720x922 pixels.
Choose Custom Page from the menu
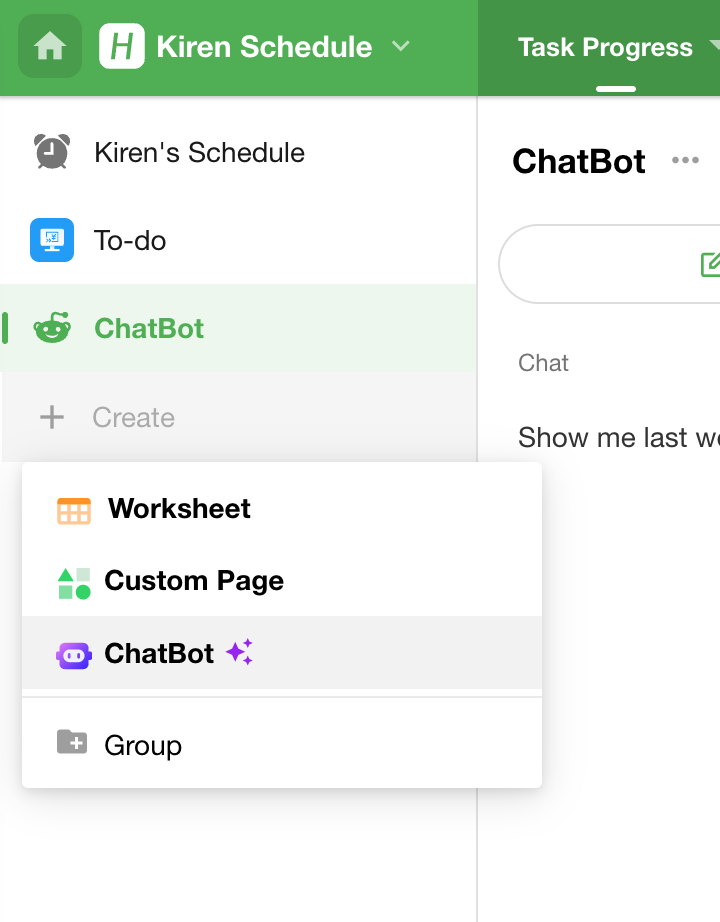click(x=194, y=581)
